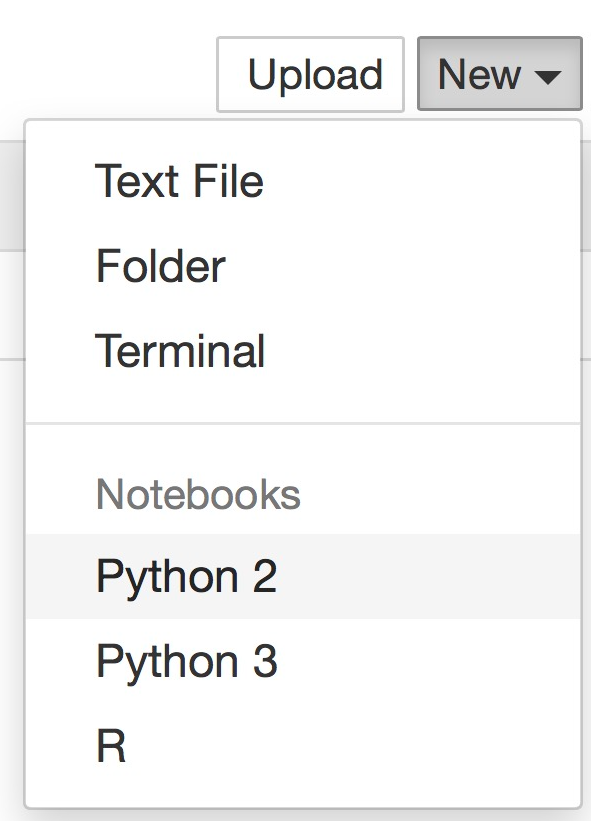
Task: Click the word New on the button
Action: coord(479,74)
